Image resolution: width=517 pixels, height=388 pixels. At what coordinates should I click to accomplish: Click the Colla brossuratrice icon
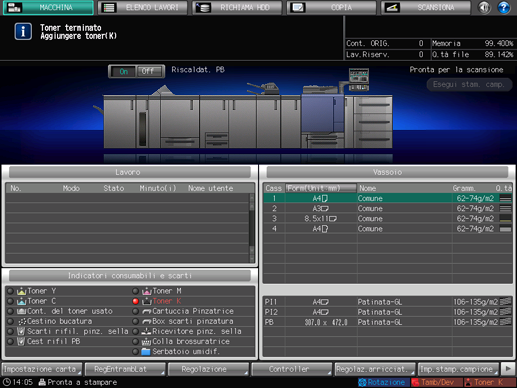point(146,342)
